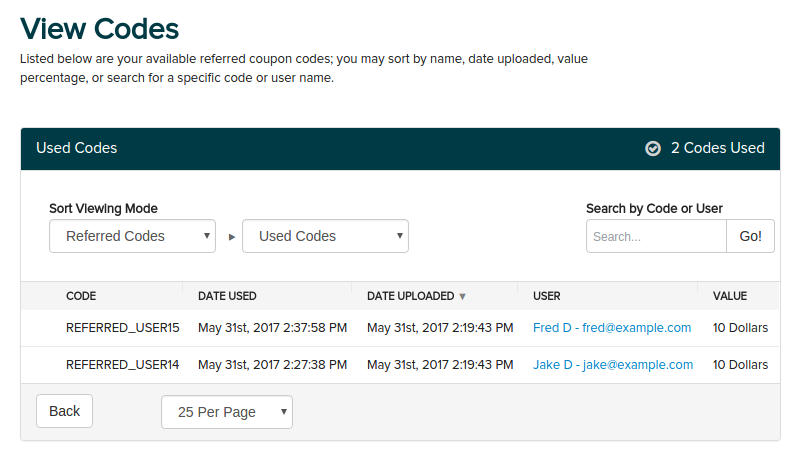This screenshot has height=465, width=803.
Task: Sort by the User column header
Action: 547,296
